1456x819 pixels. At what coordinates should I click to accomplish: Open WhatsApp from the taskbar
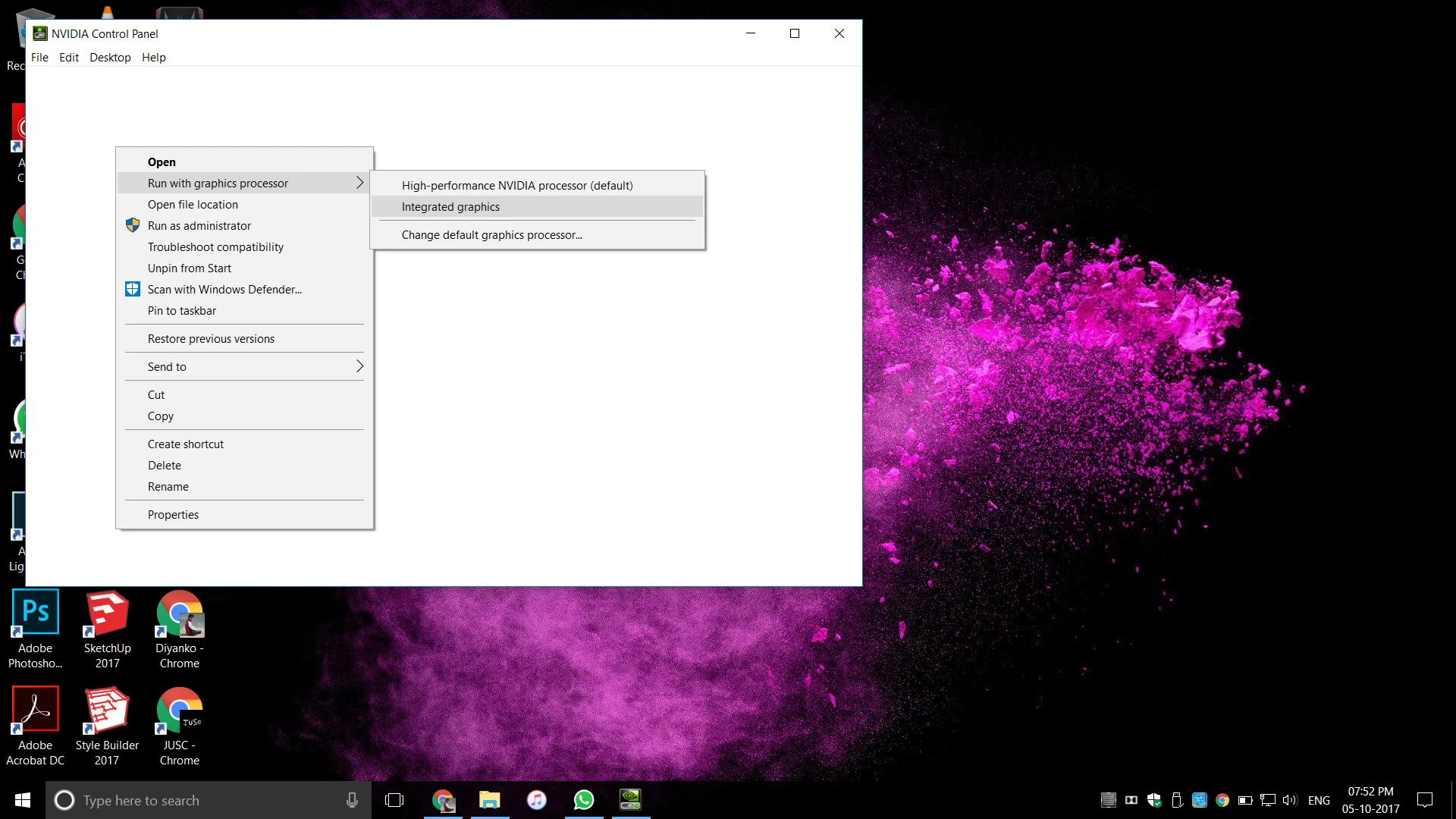point(584,800)
